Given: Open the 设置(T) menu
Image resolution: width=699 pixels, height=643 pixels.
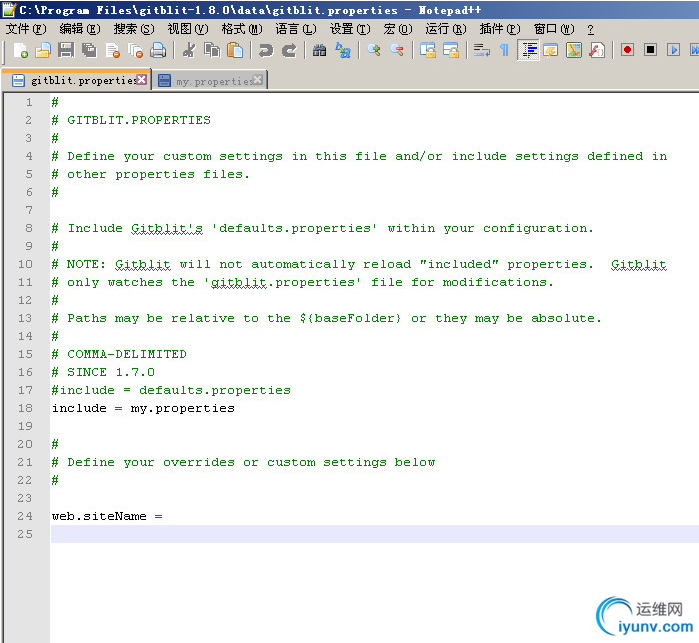Looking at the screenshot, I should (x=350, y=29).
